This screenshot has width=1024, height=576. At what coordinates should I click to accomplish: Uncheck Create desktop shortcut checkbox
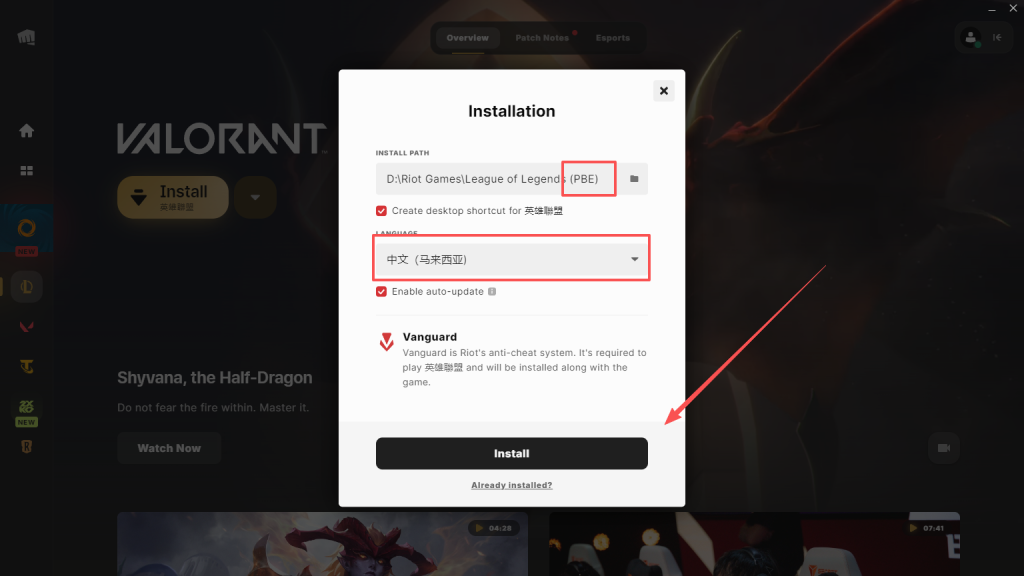pyautogui.click(x=381, y=211)
